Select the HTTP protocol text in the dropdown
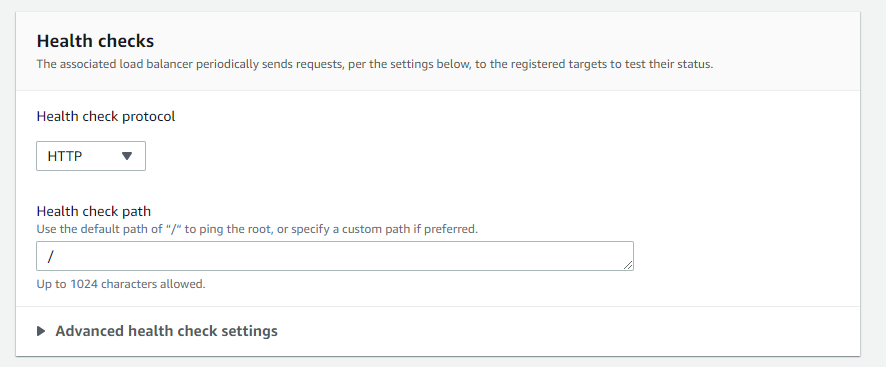The height and width of the screenshot is (367, 886). (x=65, y=156)
